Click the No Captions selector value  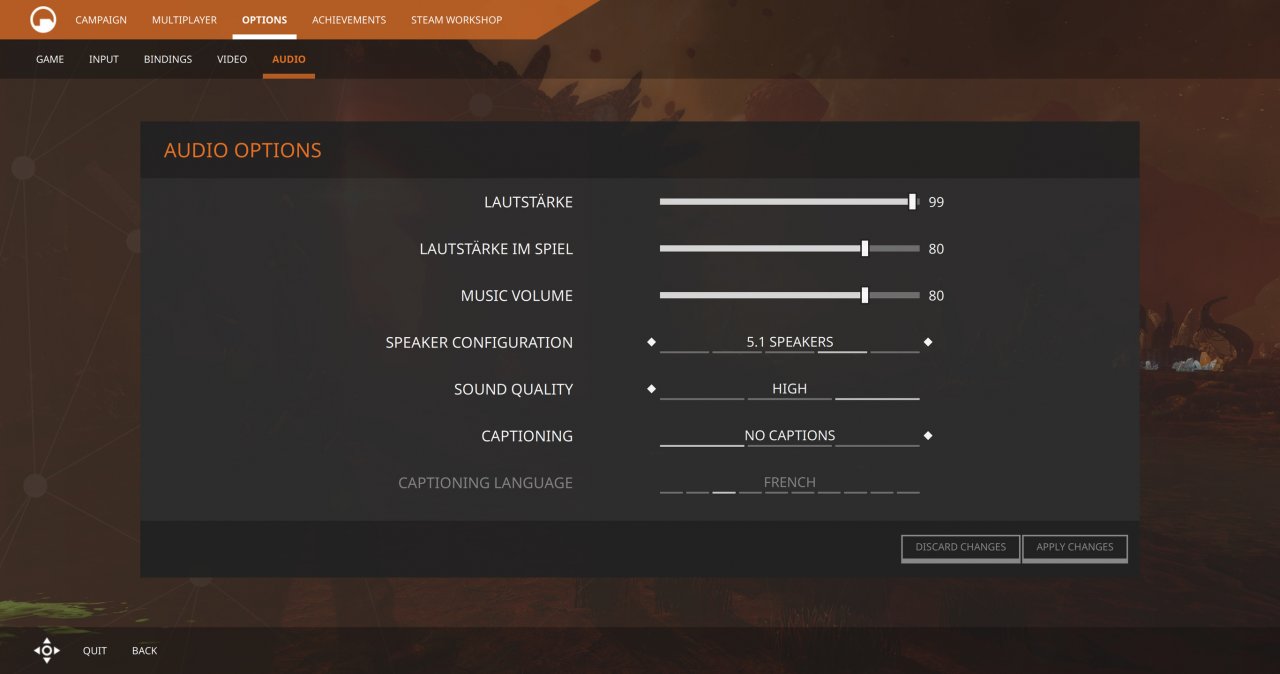pos(790,436)
